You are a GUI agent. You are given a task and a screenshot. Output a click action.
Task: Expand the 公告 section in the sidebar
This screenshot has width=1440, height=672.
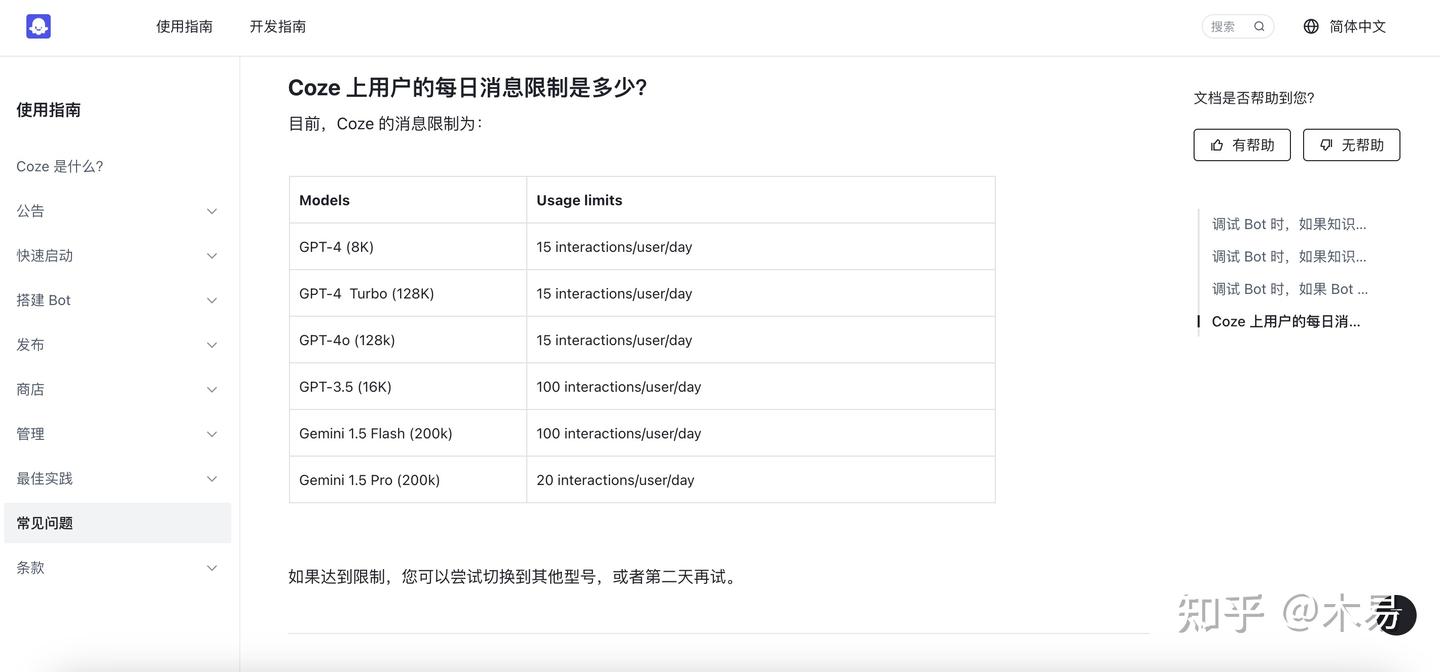pyautogui.click(x=208, y=208)
